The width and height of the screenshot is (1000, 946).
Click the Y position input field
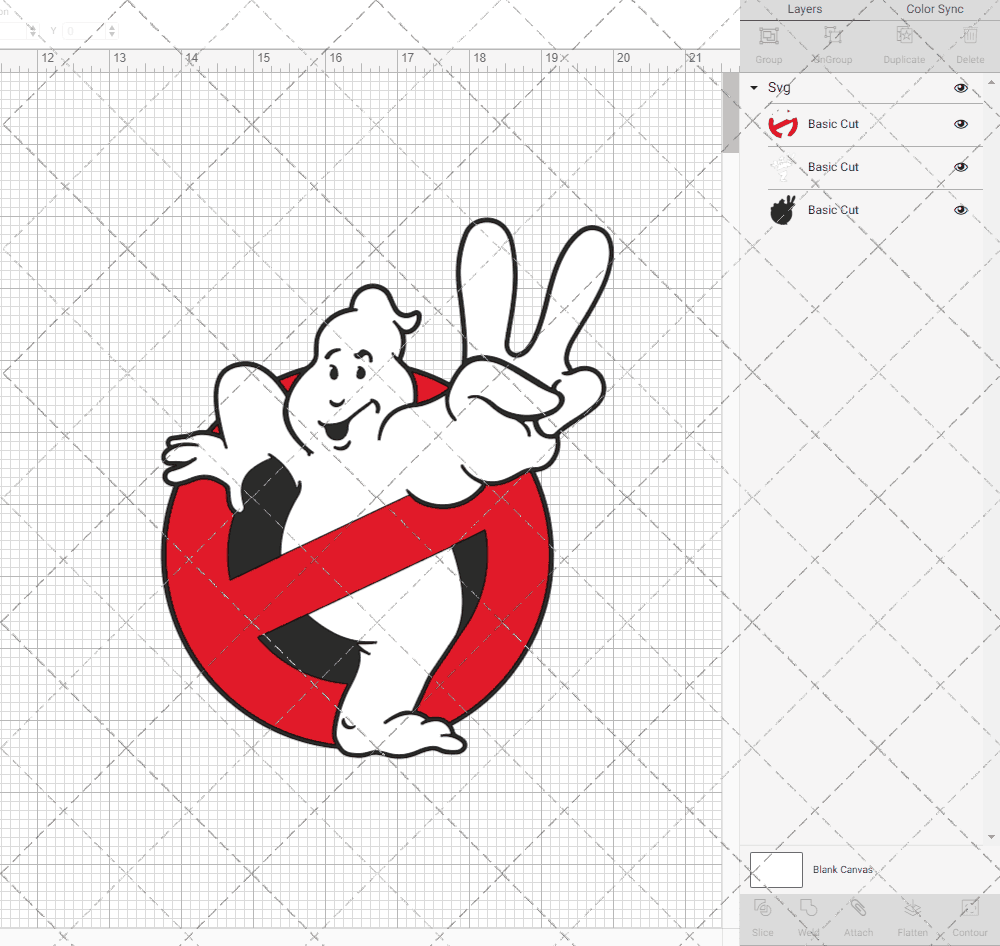tap(84, 31)
